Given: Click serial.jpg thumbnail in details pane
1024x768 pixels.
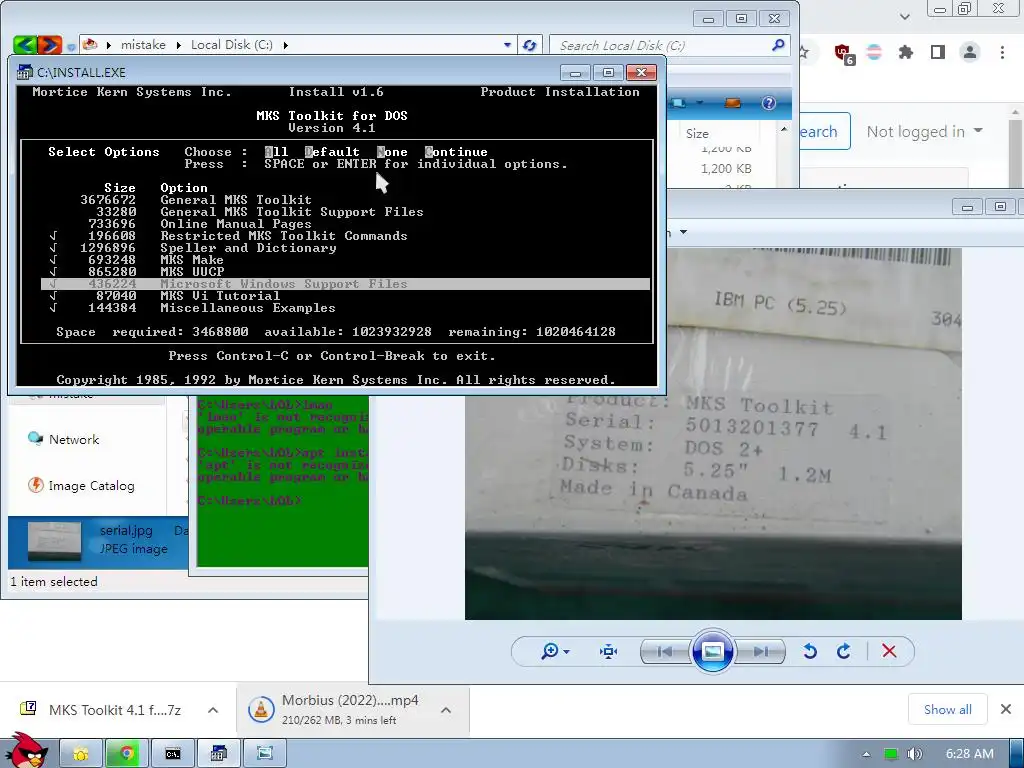Looking at the screenshot, I should click(x=54, y=541).
